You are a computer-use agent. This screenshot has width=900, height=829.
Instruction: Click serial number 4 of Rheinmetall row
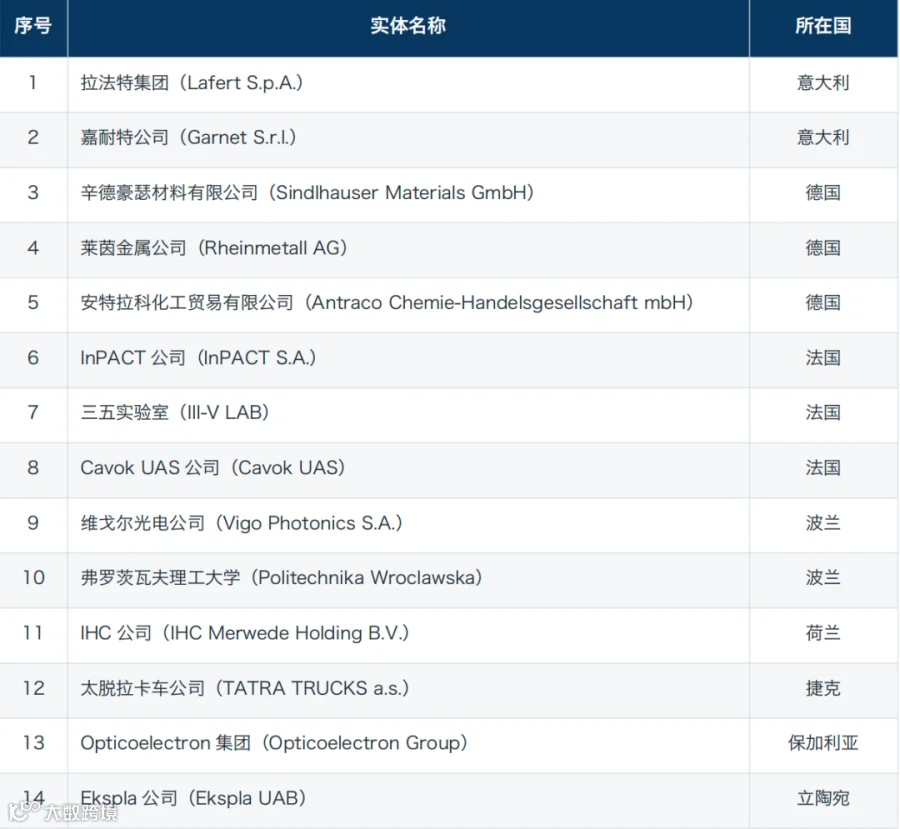[33, 248]
